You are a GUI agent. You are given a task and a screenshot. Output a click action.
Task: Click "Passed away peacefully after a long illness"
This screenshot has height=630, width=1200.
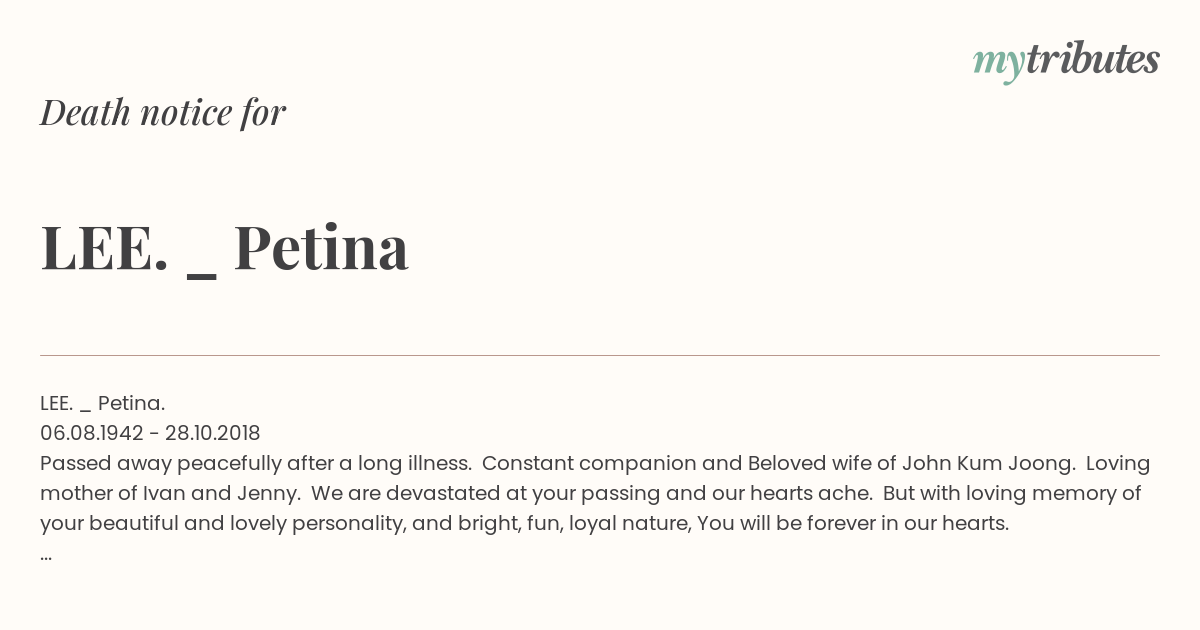point(255,463)
